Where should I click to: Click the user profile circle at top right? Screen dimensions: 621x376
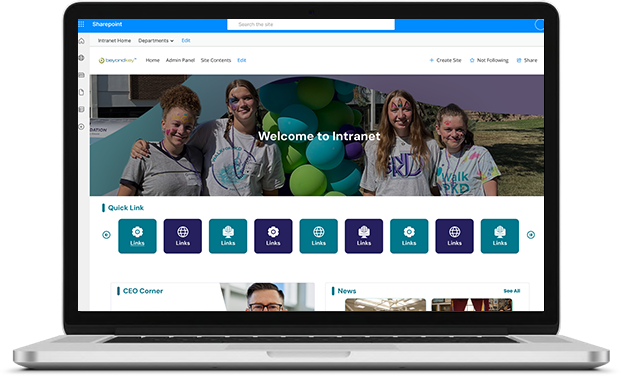(x=539, y=25)
